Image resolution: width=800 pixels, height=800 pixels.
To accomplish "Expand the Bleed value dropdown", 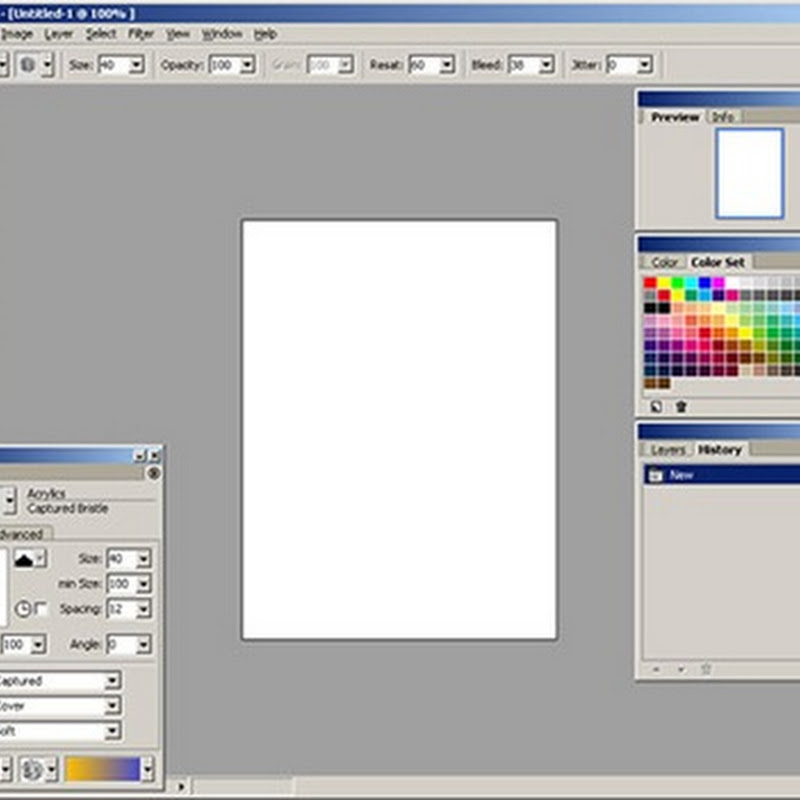I will 546,64.
